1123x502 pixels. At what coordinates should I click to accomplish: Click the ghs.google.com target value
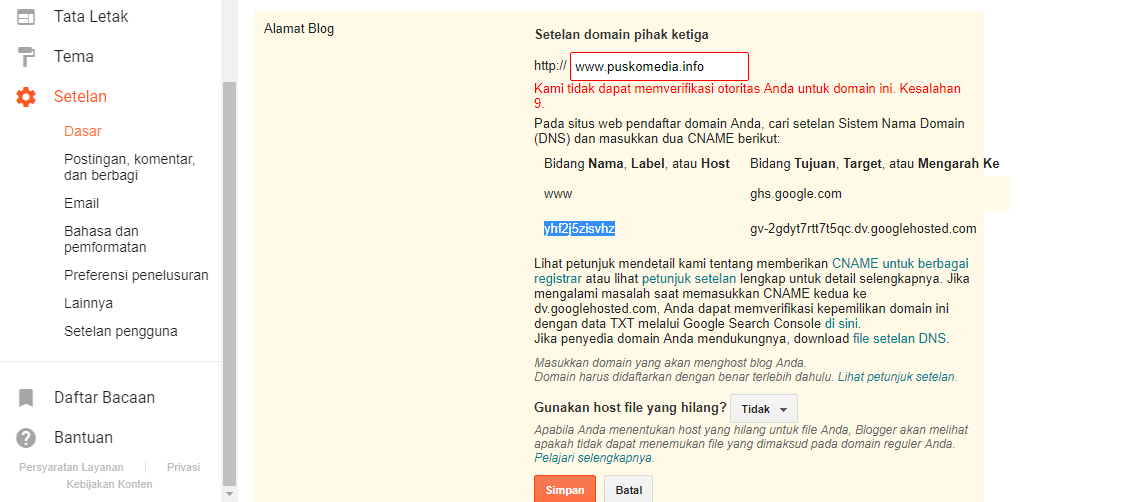[796, 193]
